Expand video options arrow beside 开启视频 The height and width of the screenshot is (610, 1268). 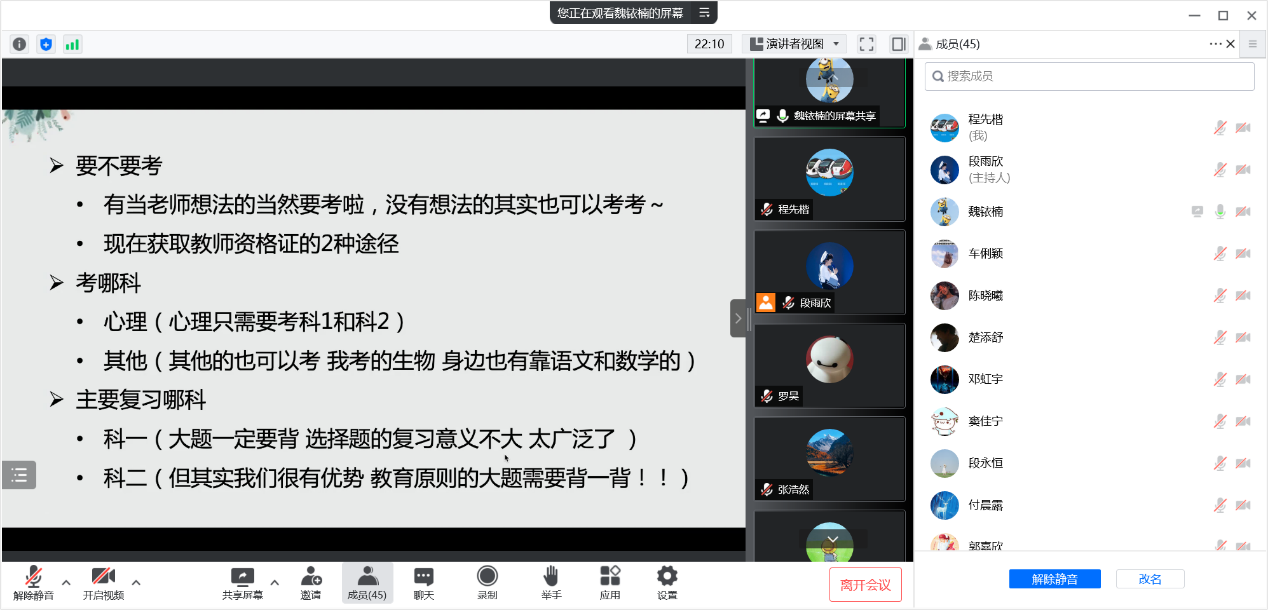point(136,581)
